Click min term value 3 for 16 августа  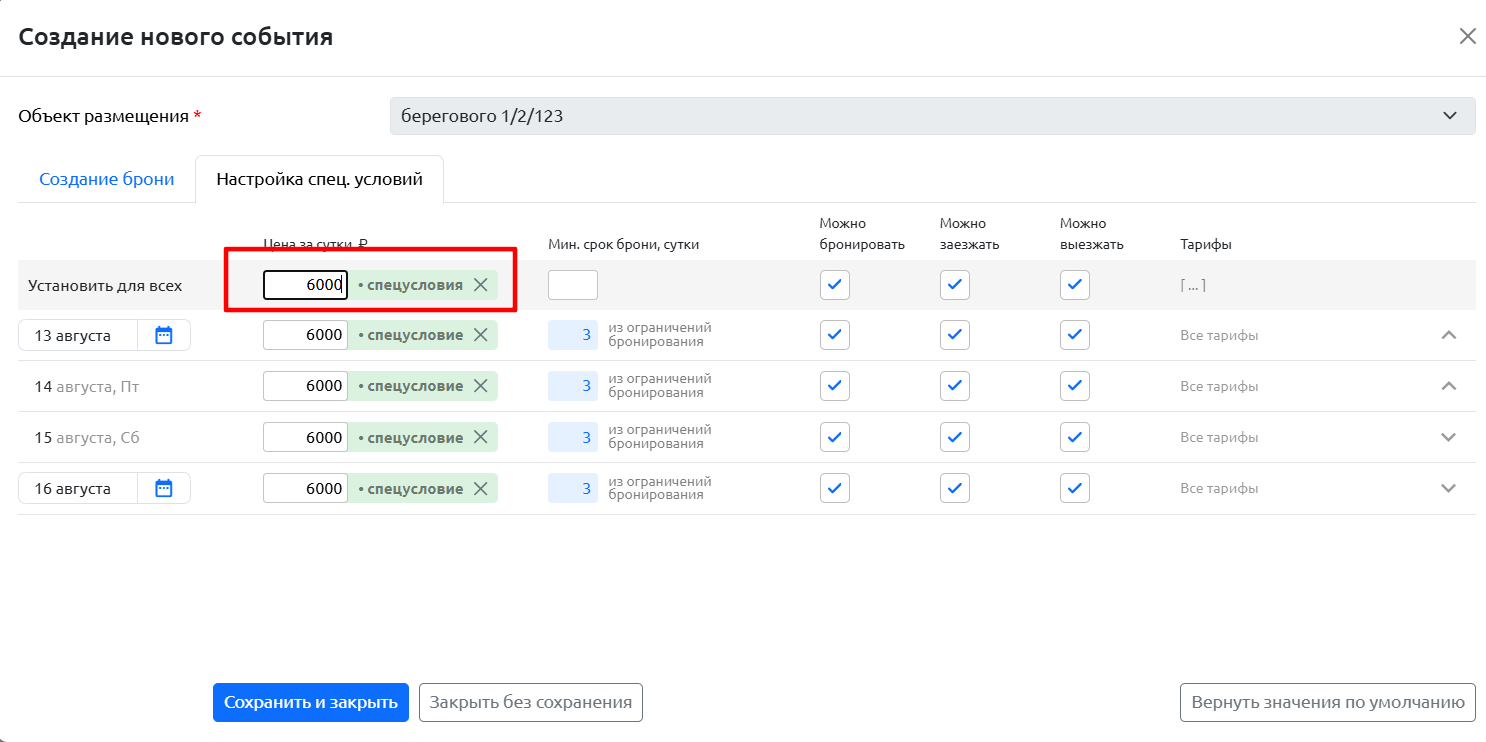coord(573,488)
